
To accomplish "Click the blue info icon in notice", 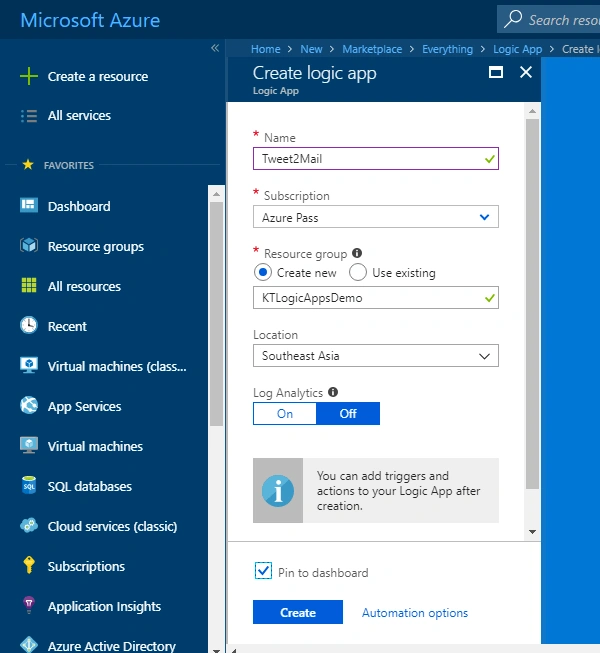I will (278, 491).
